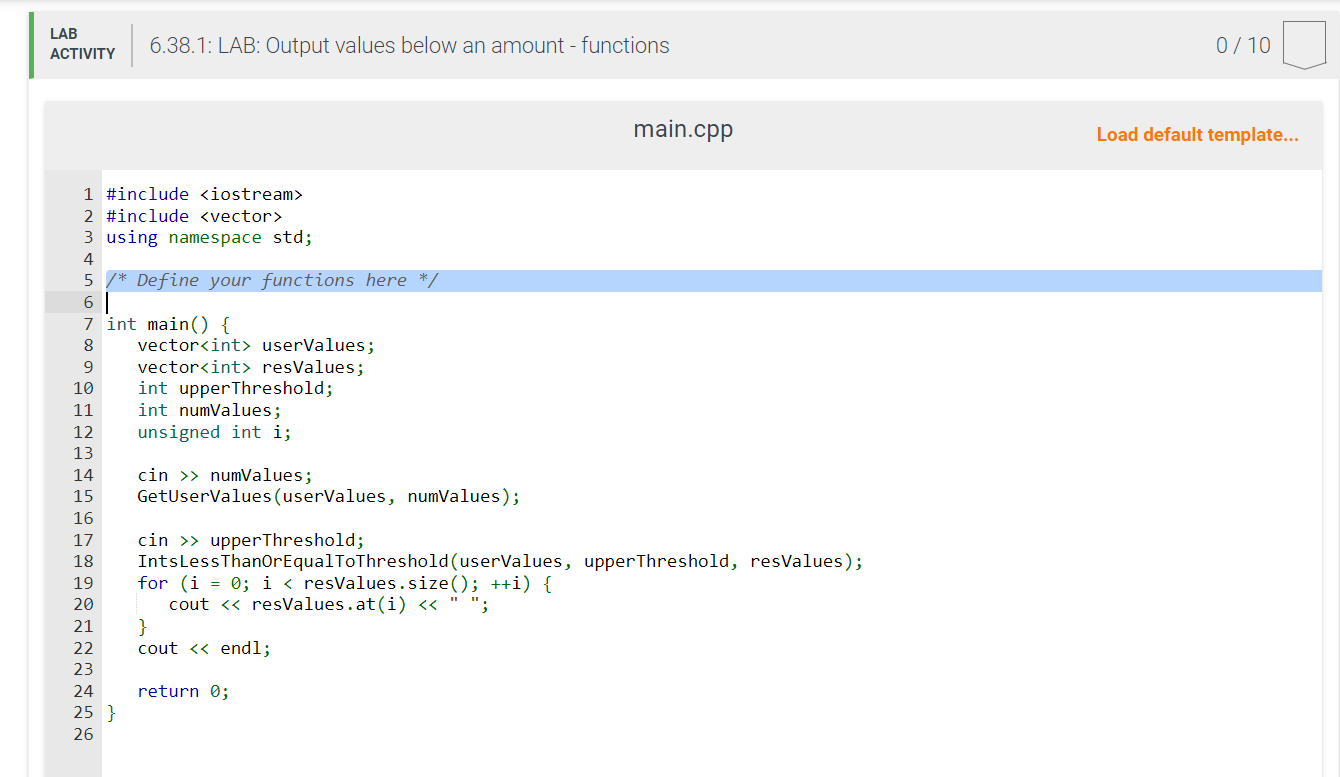The width and height of the screenshot is (1340, 777).
Task: Click the LAB ACTIVITY label
Action: click(83, 45)
